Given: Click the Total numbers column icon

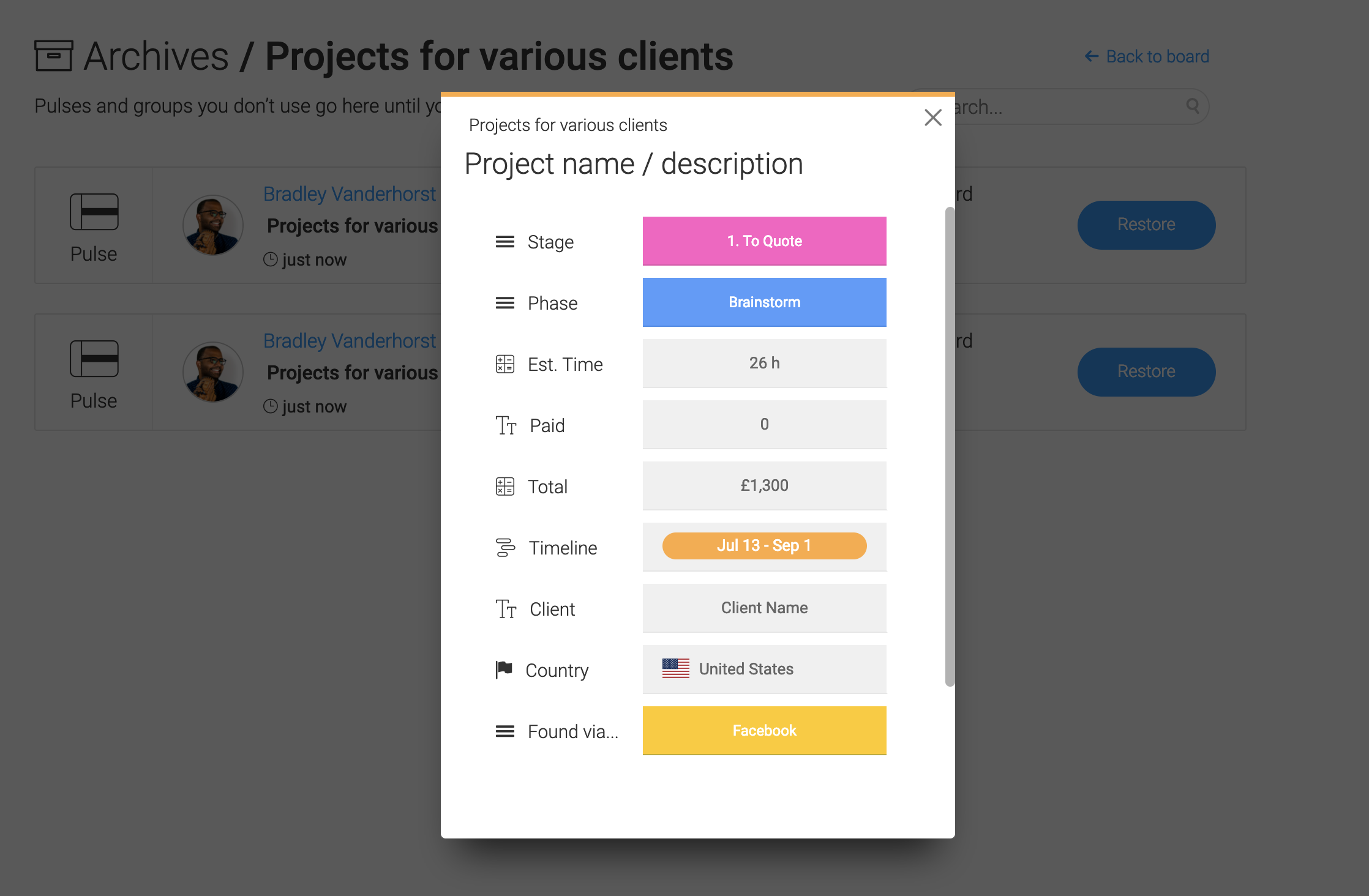Looking at the screenshot, I should [x=504, y=487].
